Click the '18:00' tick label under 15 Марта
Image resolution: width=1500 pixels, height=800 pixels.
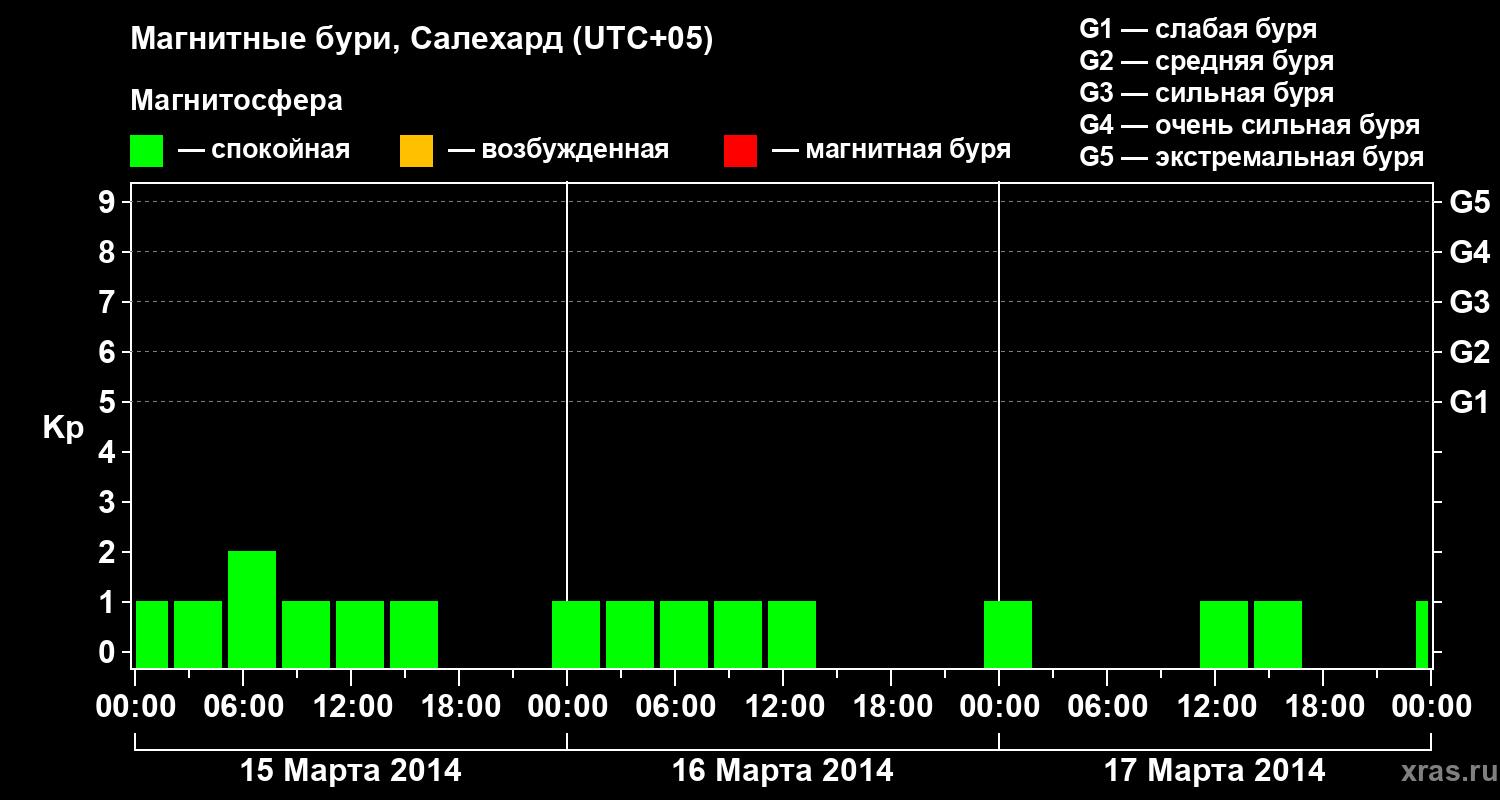pyautogui.click(x=459, y=707)
